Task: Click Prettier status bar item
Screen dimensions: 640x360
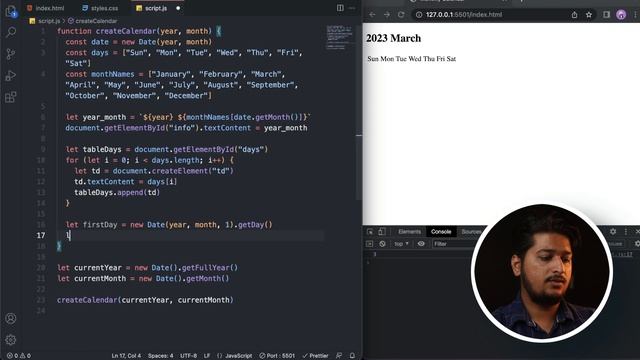Action: pyautogui.click(x=316, y=356)
